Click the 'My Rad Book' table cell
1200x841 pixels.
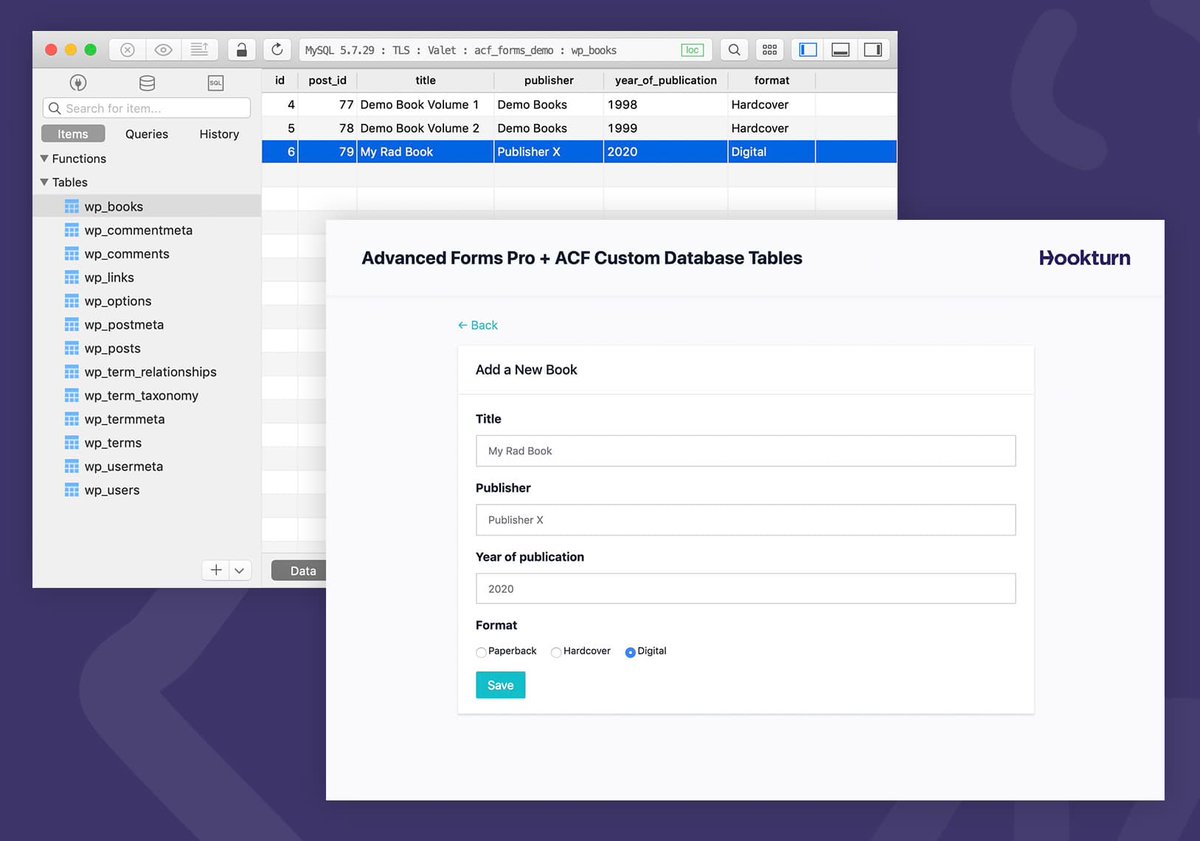click(x=425, y=152)
